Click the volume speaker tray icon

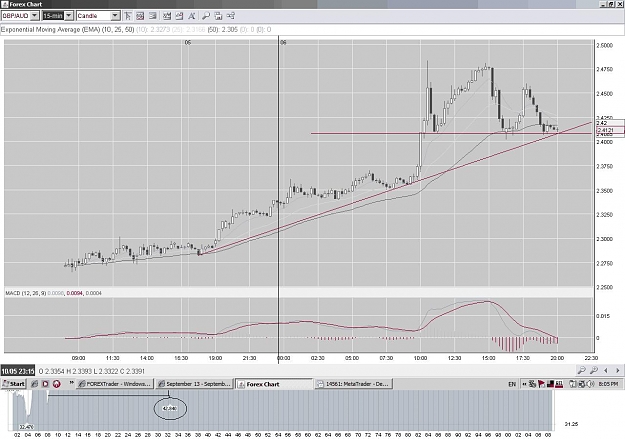(590, 384)
